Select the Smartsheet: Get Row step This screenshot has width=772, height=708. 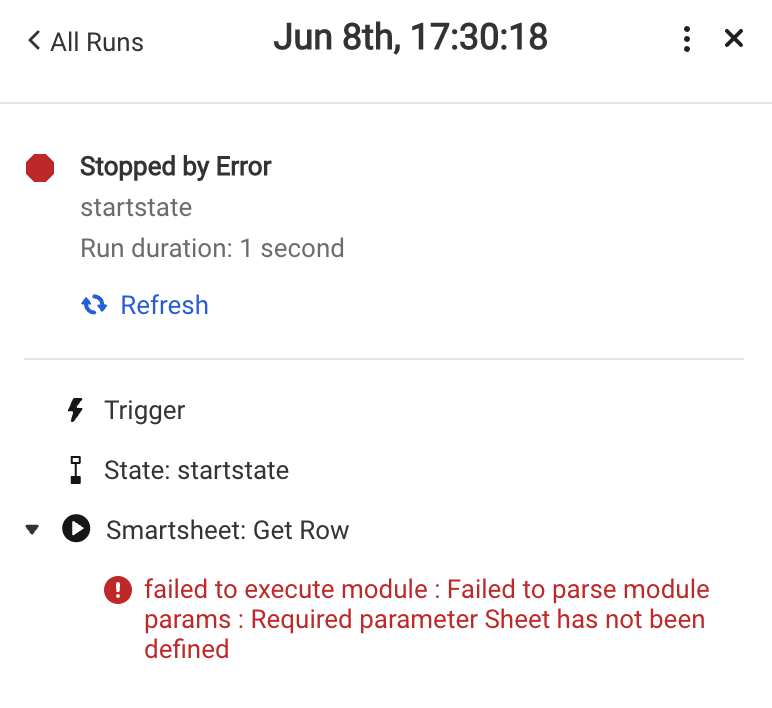(x=227, y=530)
